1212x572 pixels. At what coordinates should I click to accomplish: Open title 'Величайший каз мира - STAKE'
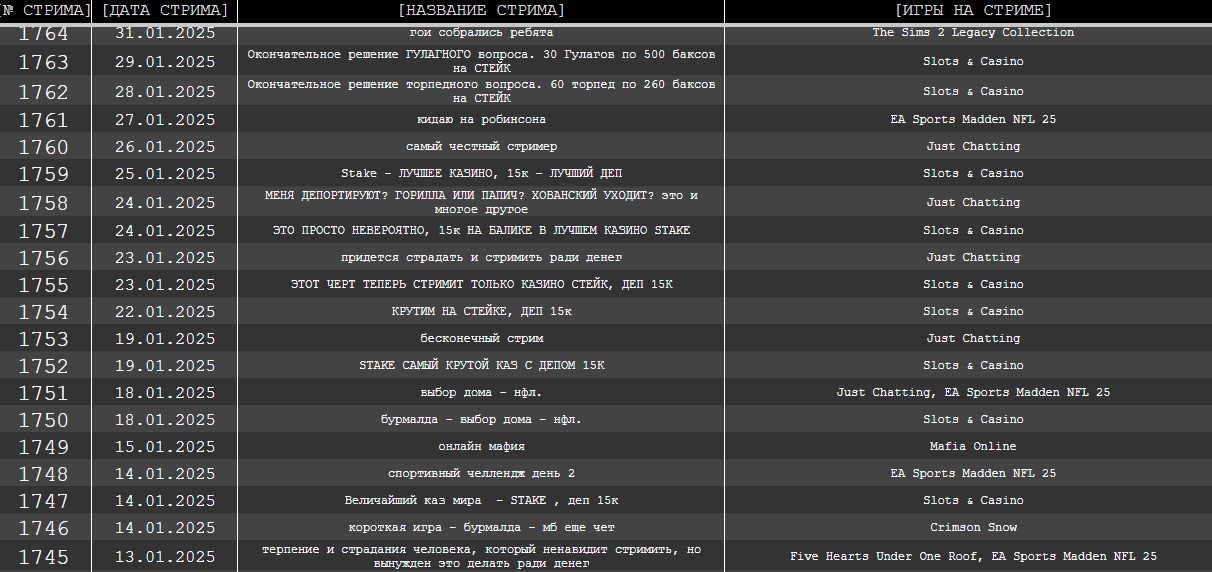pos(481,501)
